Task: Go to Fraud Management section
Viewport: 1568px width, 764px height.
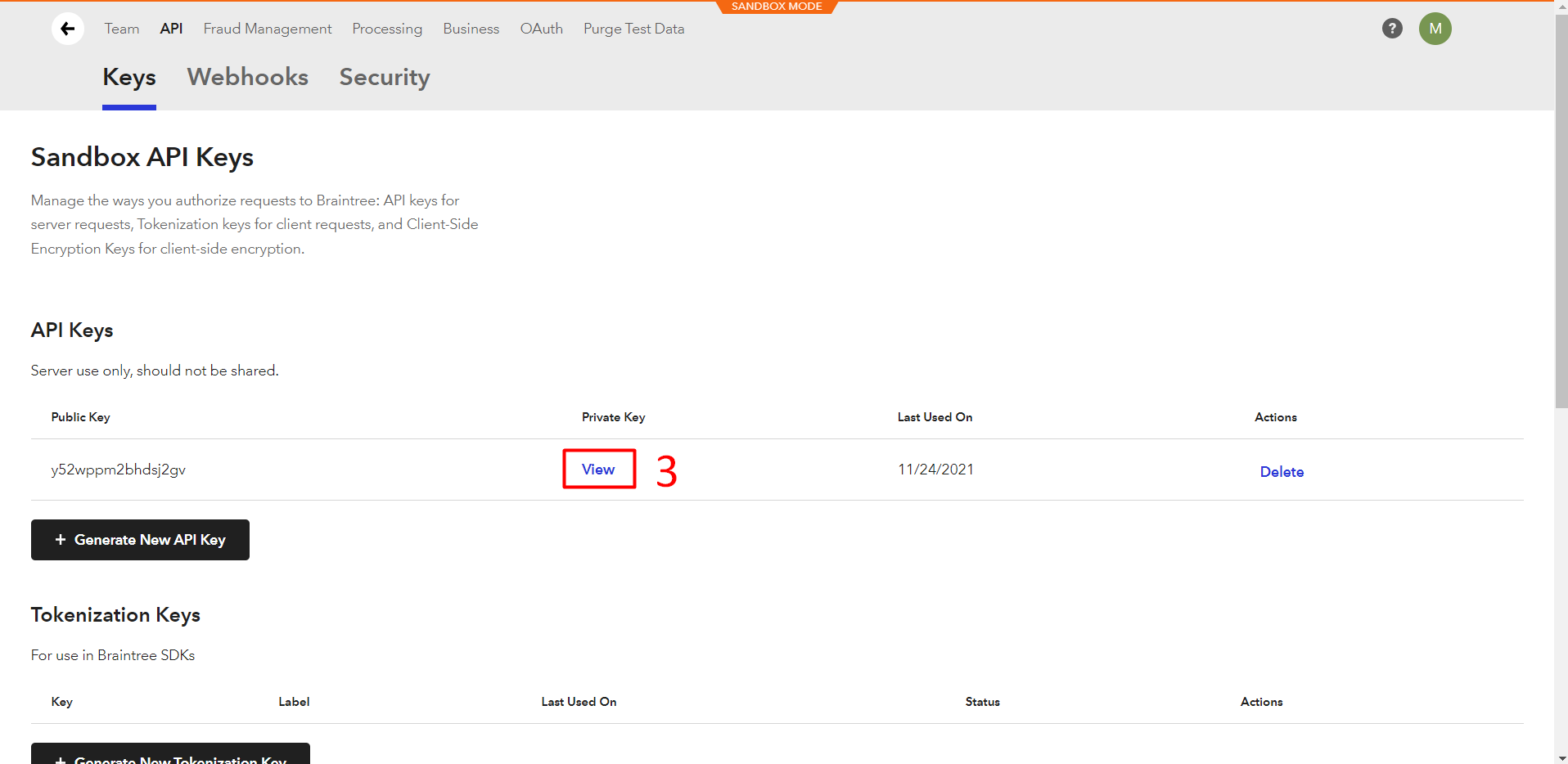Action: [x=268, y=29]
